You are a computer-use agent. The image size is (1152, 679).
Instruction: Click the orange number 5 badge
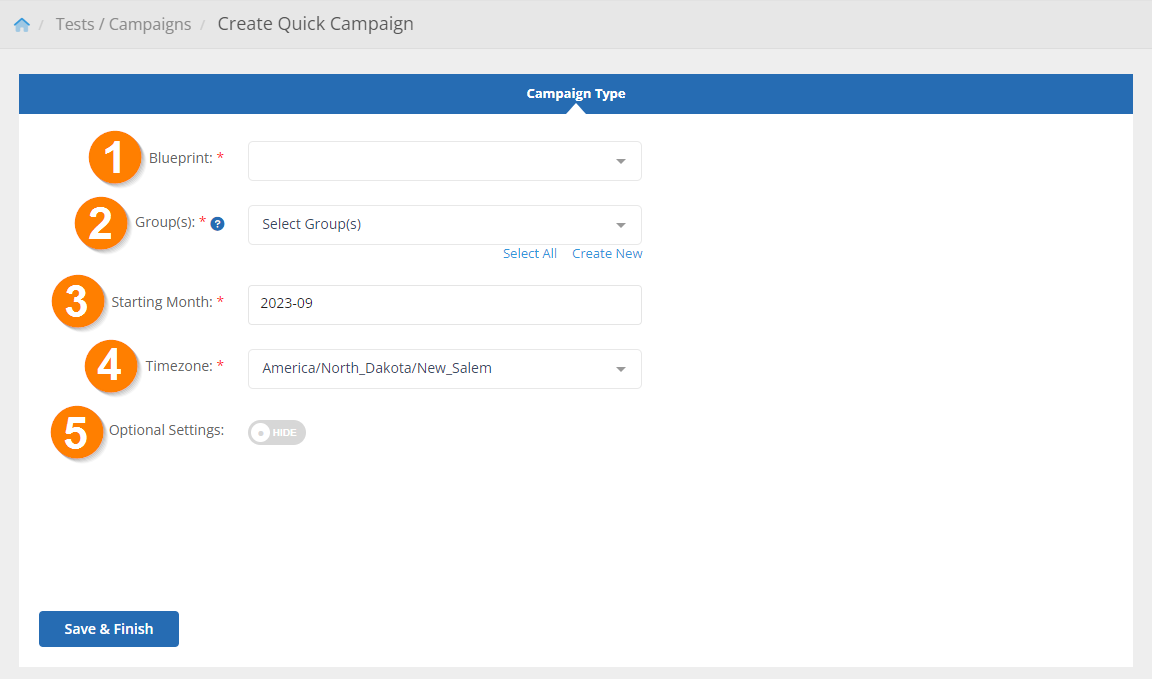pos(78,432)
